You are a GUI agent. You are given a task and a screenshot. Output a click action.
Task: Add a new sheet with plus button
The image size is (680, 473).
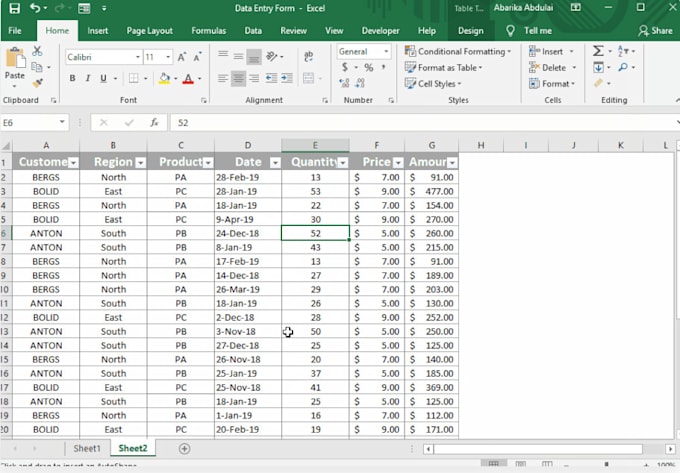tap(184, 449)
